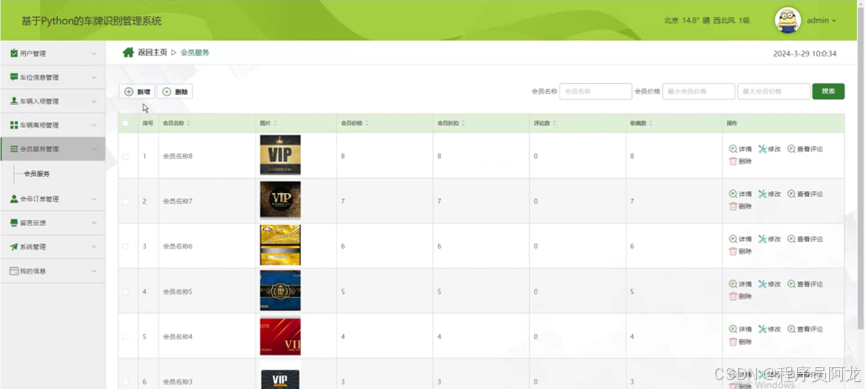Click the minion user avatar in header
The image size is (865, 389).
click(788, 20)
